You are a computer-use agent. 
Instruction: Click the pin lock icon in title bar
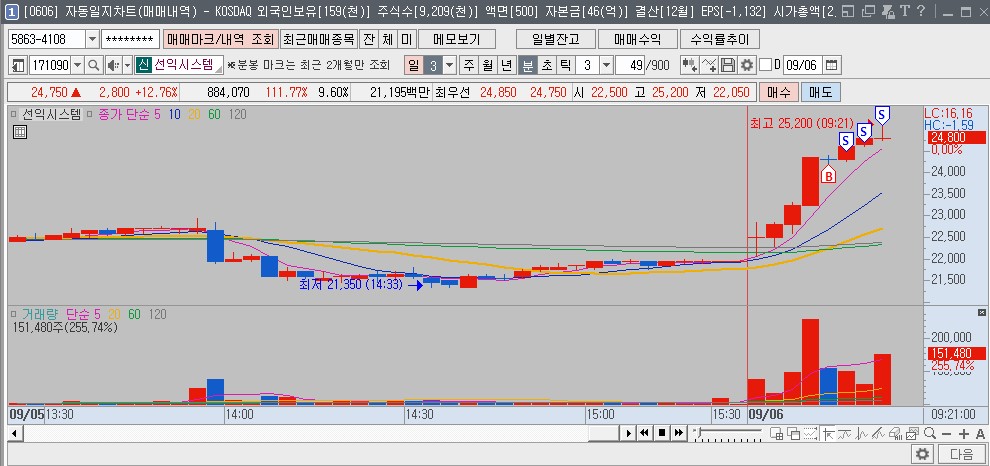point(888,11)
